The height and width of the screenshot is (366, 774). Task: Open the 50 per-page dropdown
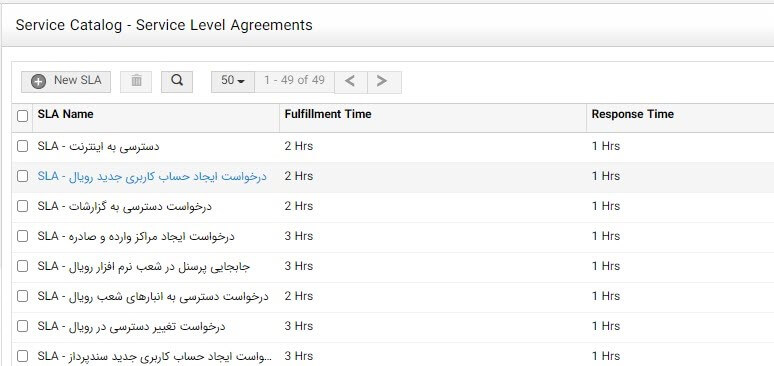click(x=233, y=81)
